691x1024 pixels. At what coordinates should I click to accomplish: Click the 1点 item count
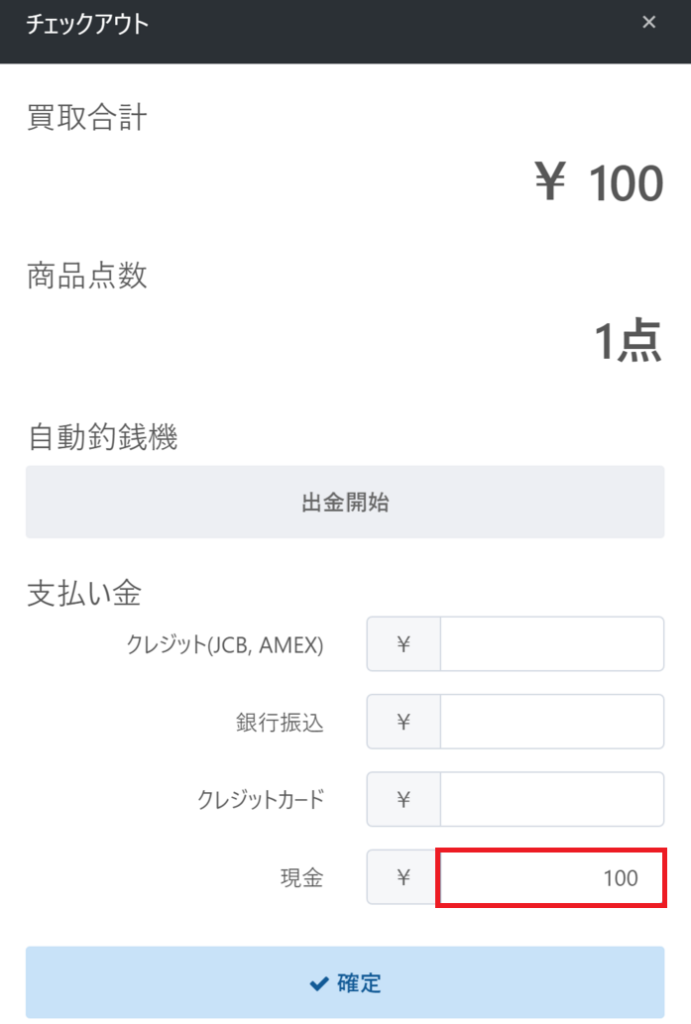[628, 343]
